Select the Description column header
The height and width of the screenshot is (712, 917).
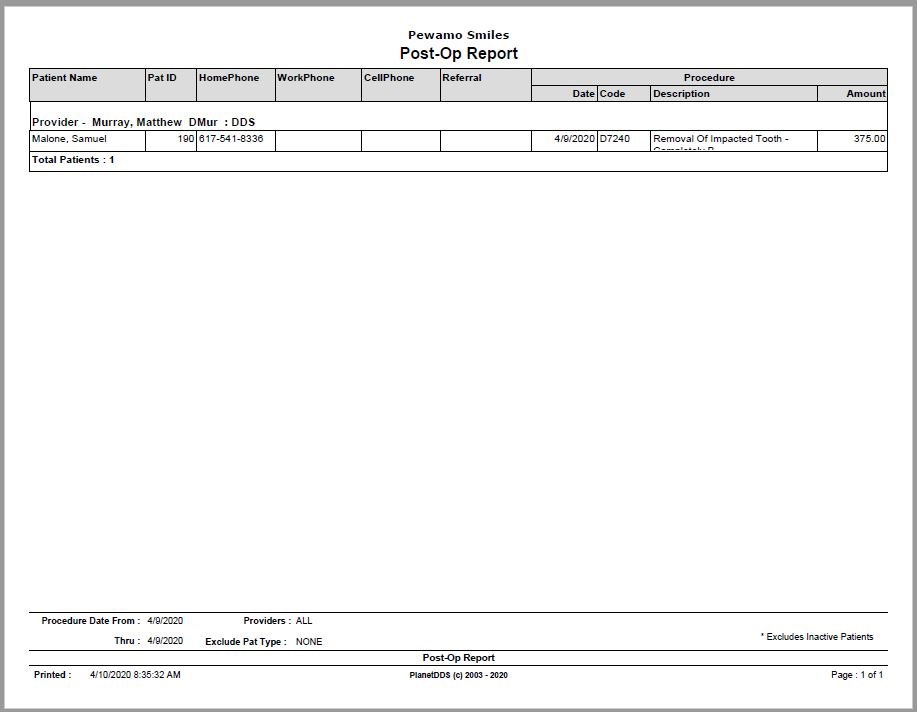click(x=681, y=94)
